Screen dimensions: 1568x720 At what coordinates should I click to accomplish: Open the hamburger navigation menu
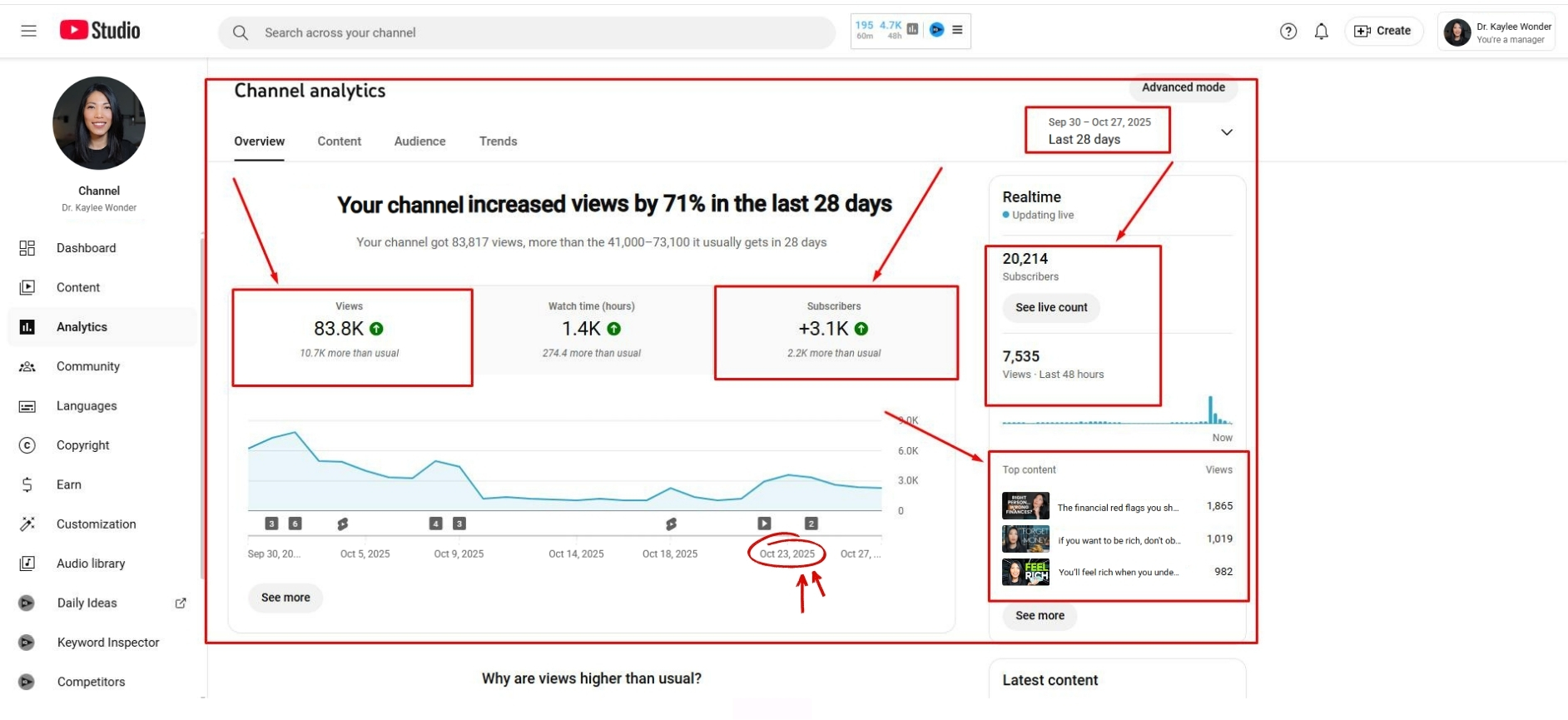pyautogui.click(x=28, y=31)
